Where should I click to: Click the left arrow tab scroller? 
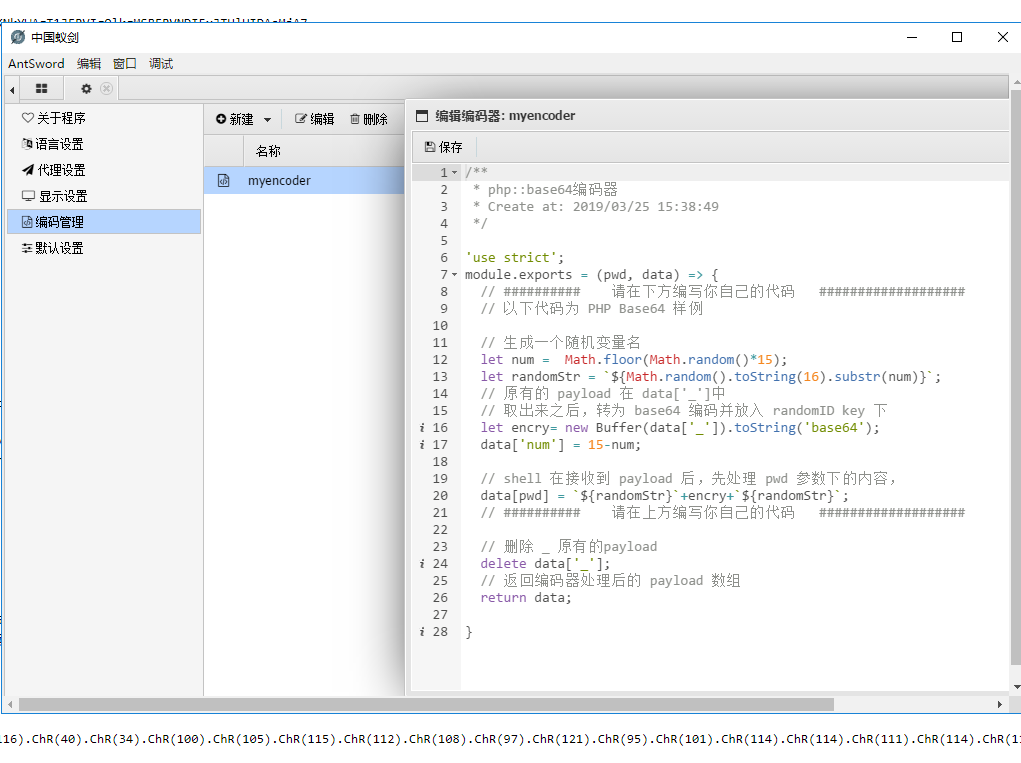[x=12, y=89]
